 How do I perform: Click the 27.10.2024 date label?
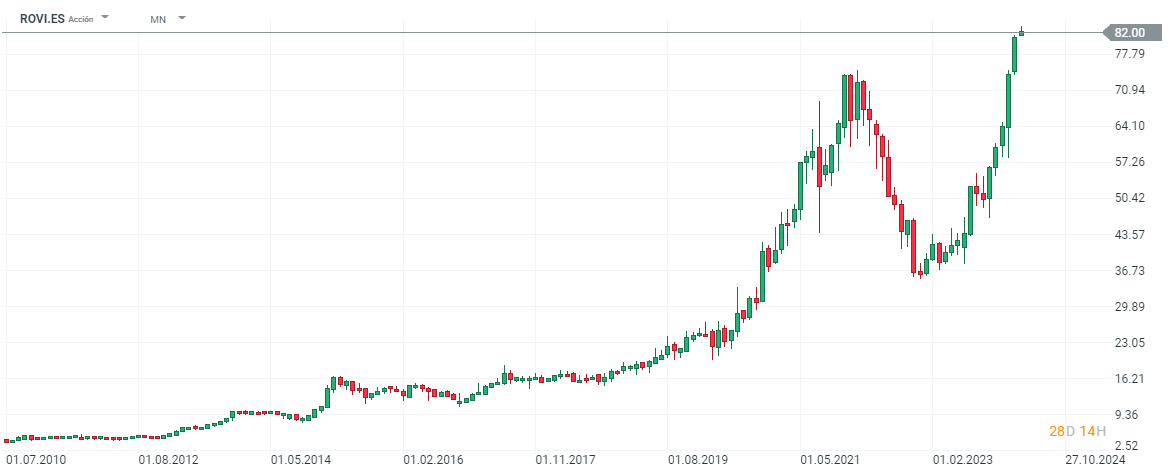pos(1097,461)
